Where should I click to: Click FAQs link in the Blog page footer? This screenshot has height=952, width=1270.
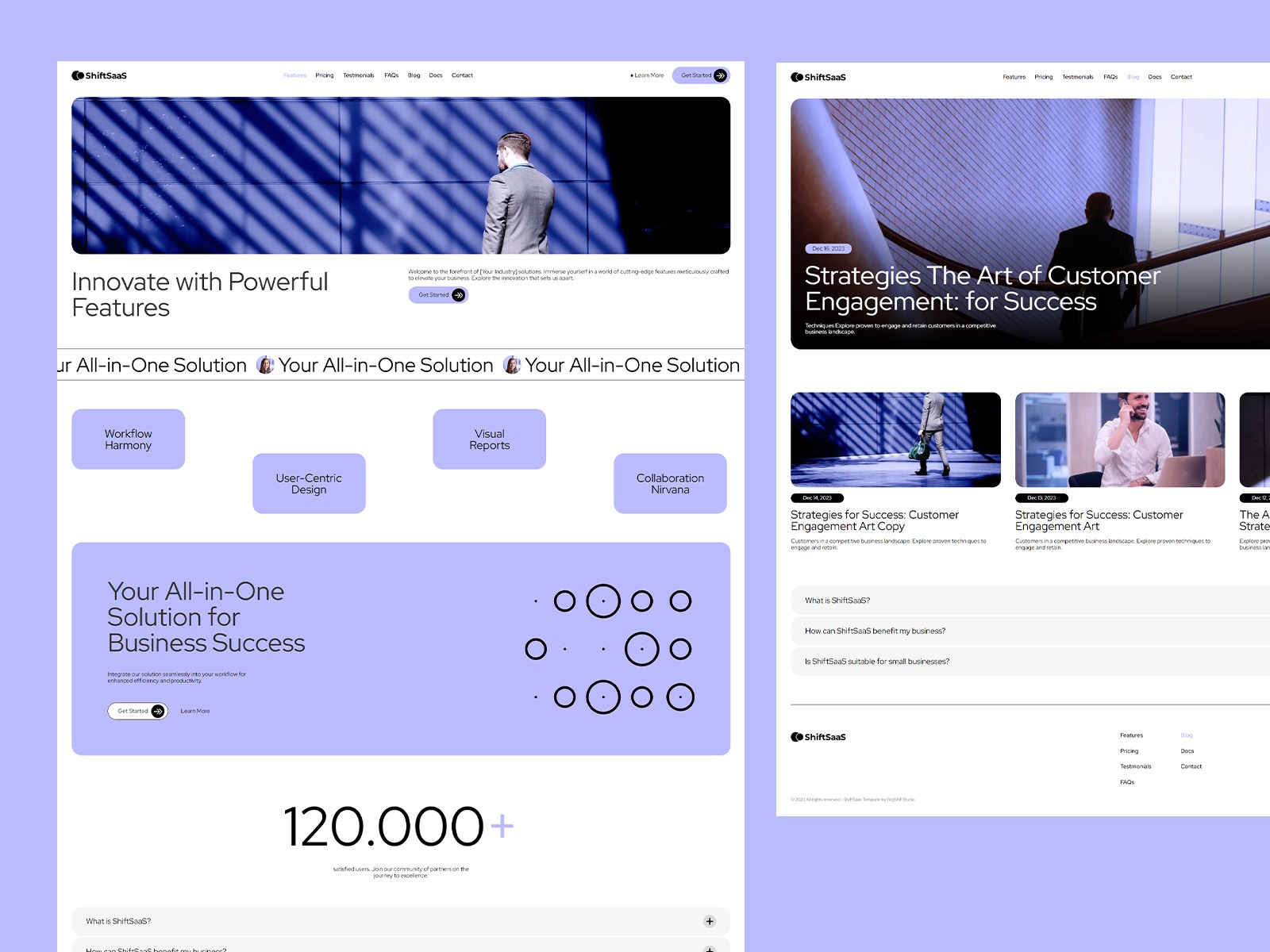[x=1127, y=782]
